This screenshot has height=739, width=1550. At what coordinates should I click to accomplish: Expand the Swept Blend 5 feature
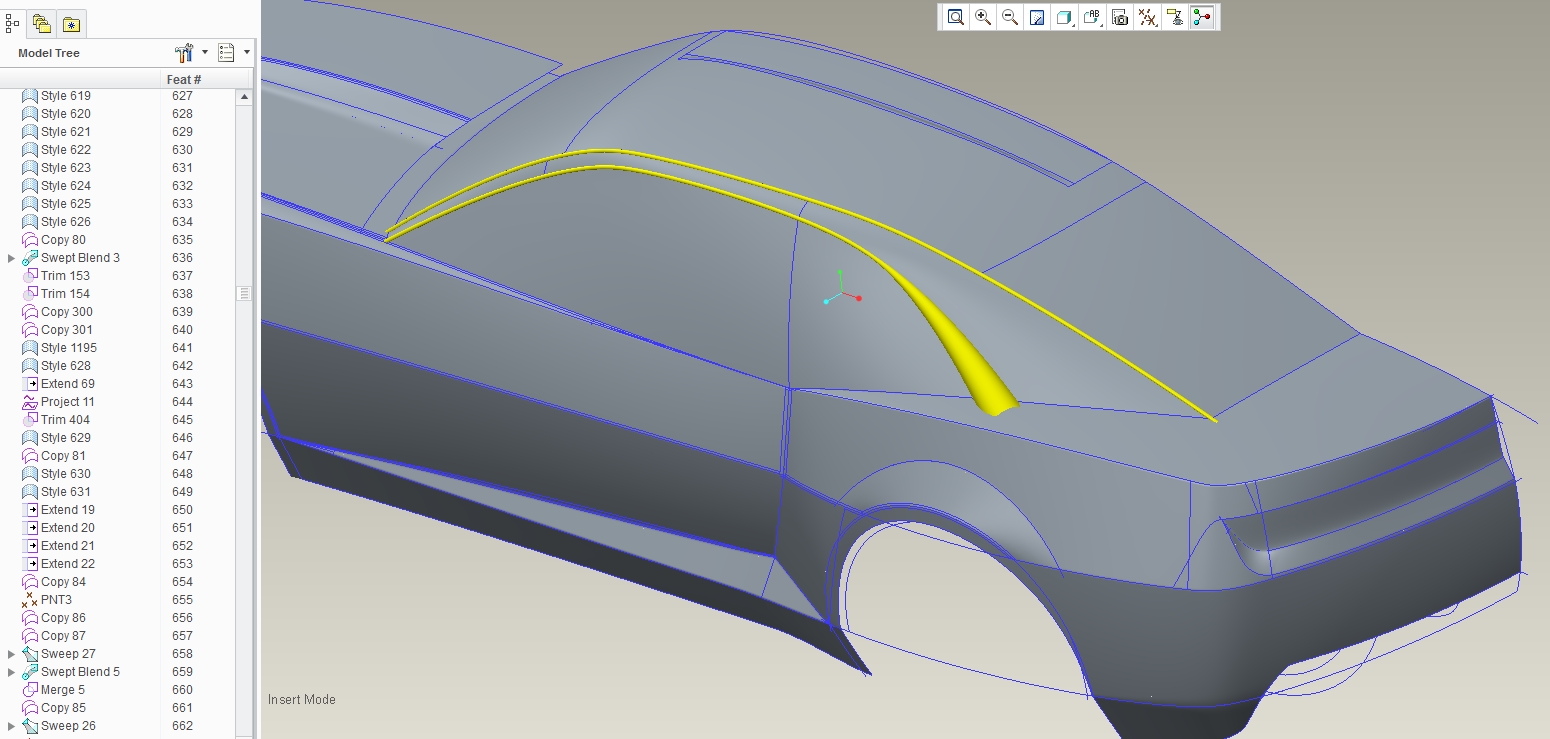[12, 672]
